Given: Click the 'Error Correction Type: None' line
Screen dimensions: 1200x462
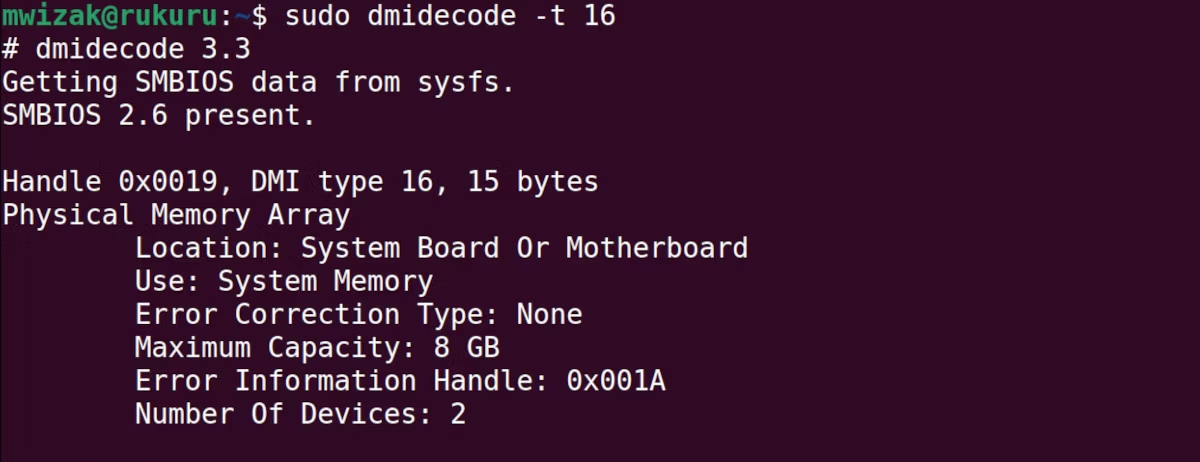Looking at the screenshot, I should (358, 314).
